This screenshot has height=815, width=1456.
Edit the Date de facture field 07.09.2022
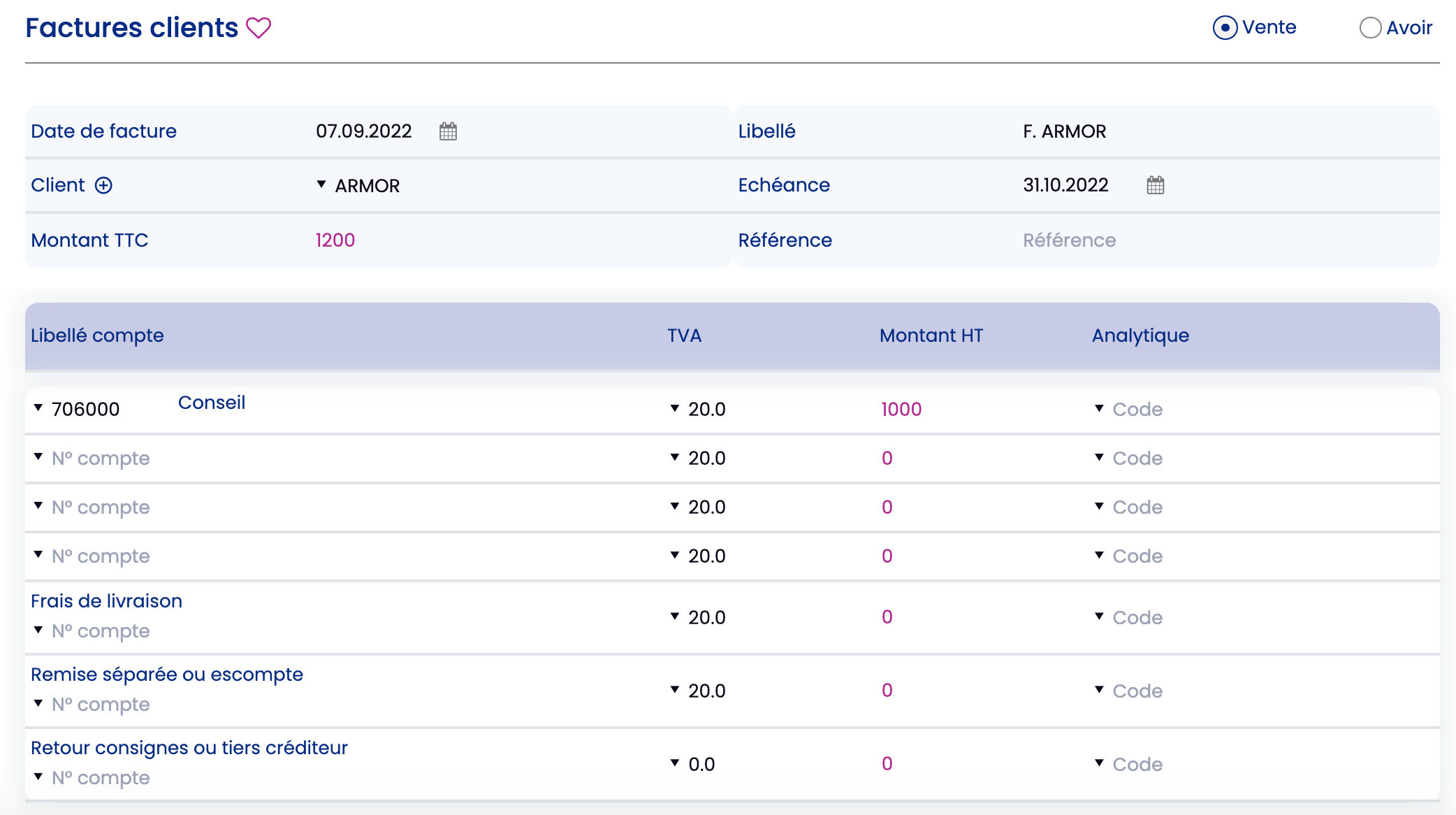[363, 131]
